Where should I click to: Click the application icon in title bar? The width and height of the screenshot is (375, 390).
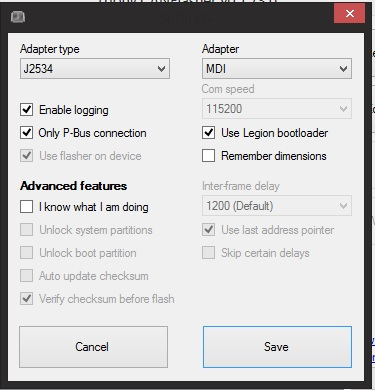(x=18, y=17)
